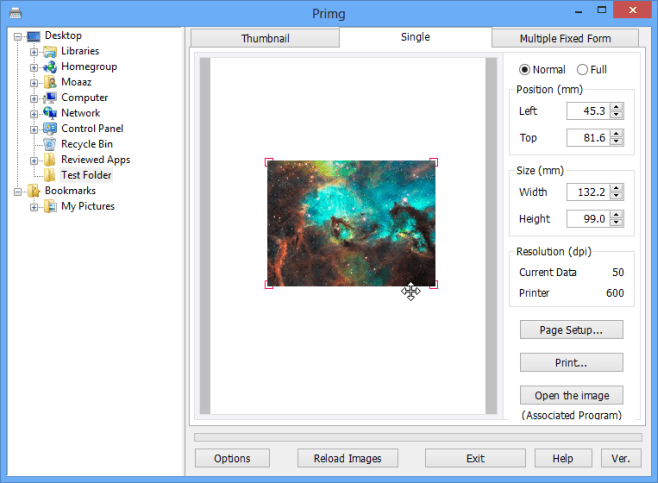Decrease the Width size value
Image resolution: width=658 pixels, height=483 pixels.
click(x=616, y=196)
